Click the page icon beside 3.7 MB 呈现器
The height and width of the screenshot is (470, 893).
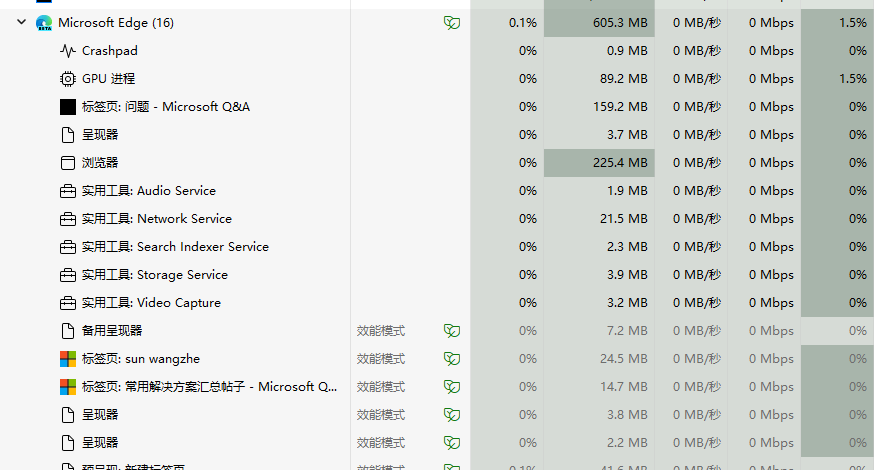(x=68, y=134)
